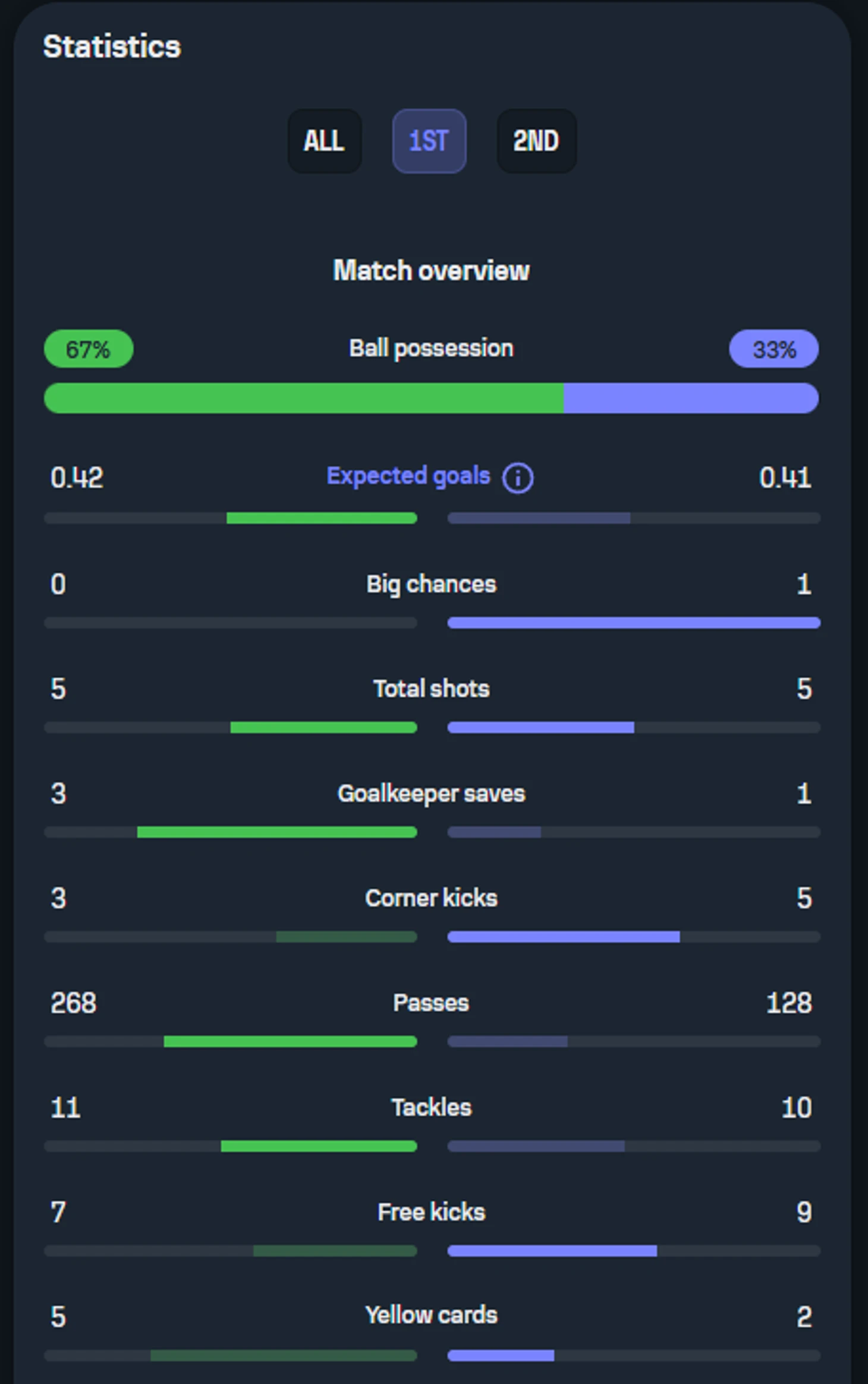
Task: Click the purple 33% possession badge
Action: [773, 349]
